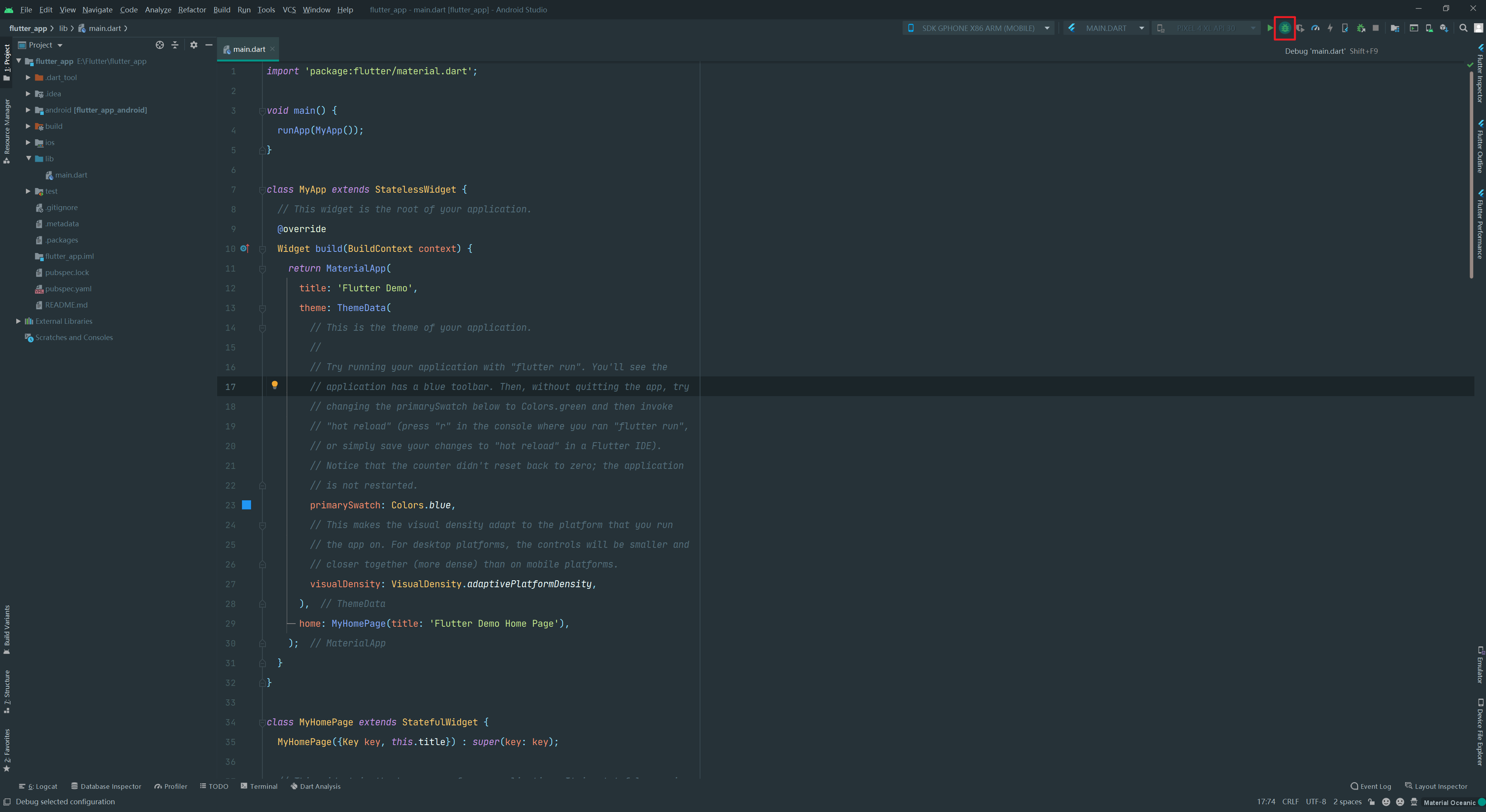This screenshot has width=1486, height=812.
Task: Open Dart Analysis tool window
Action: coord(315,786)
